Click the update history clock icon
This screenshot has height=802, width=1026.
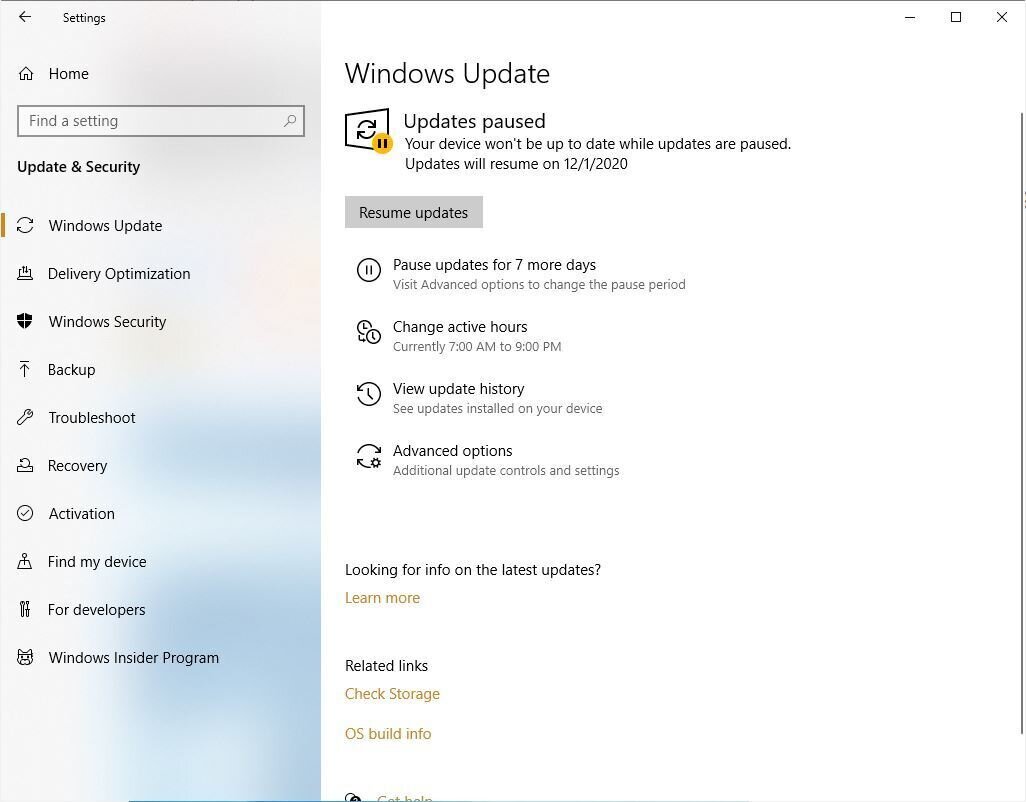(368, 394)
